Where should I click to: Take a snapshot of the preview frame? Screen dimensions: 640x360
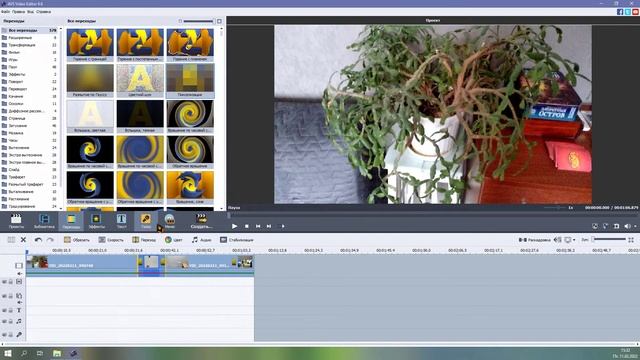[x=595, y=226]
